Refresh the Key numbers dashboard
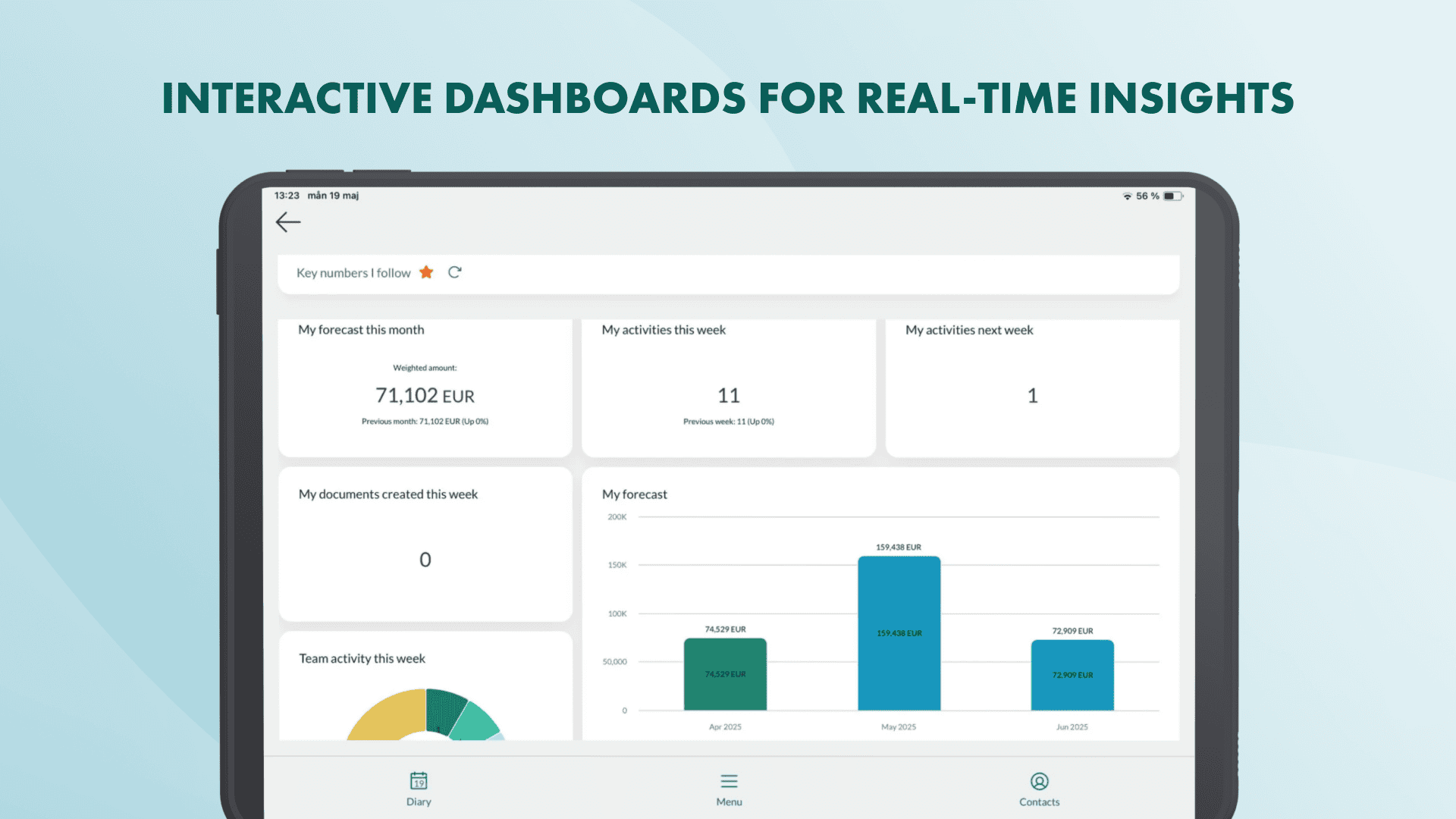The image size is (1456, 819). click(x=455, y=272)
